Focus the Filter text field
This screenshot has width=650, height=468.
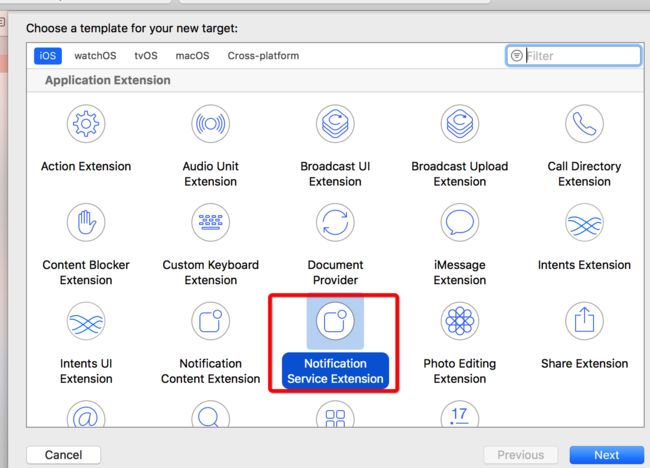click(573, 56)
